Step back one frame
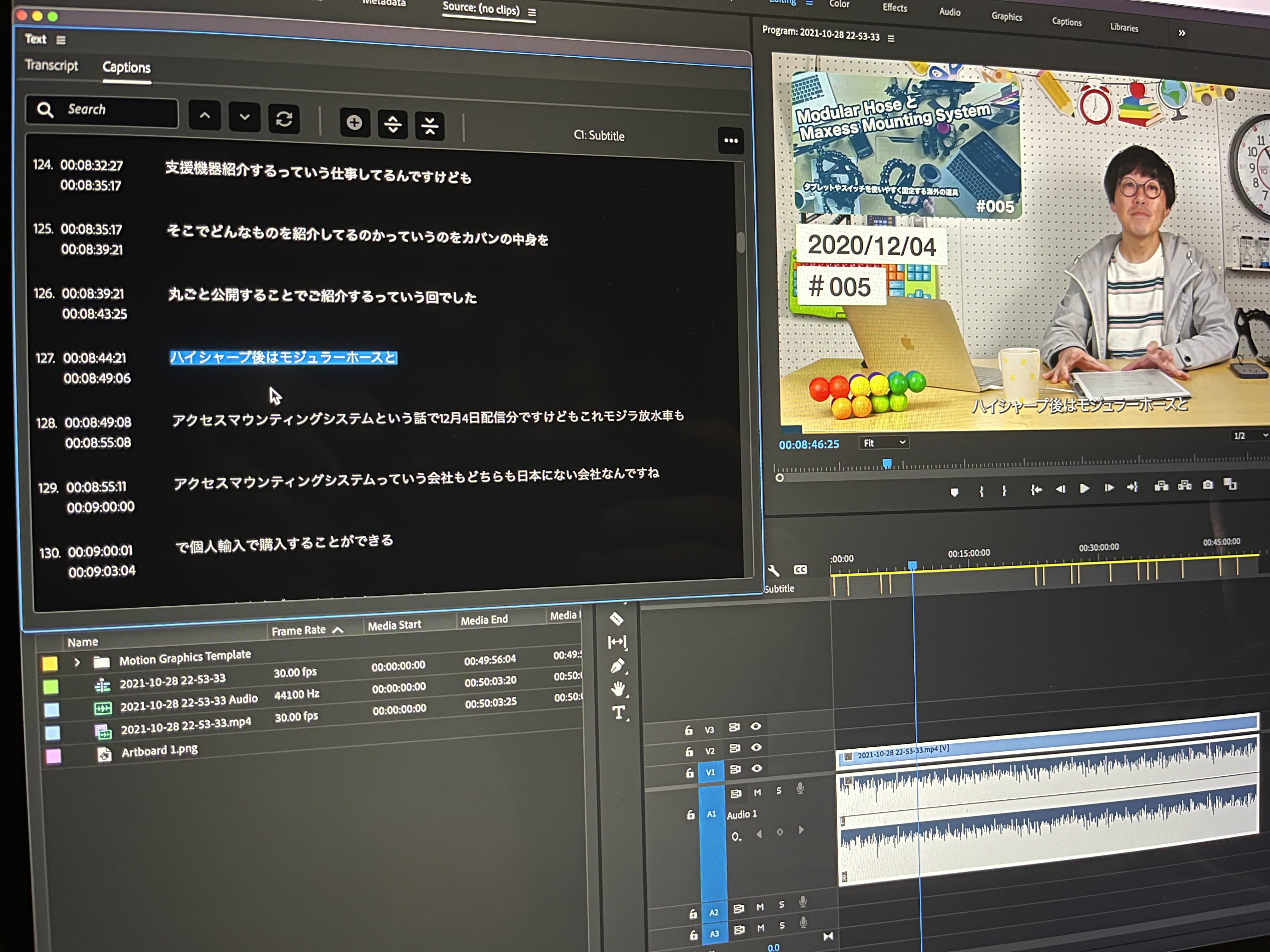This screenshot has height=952, width=1270. tap(1061, 489)
